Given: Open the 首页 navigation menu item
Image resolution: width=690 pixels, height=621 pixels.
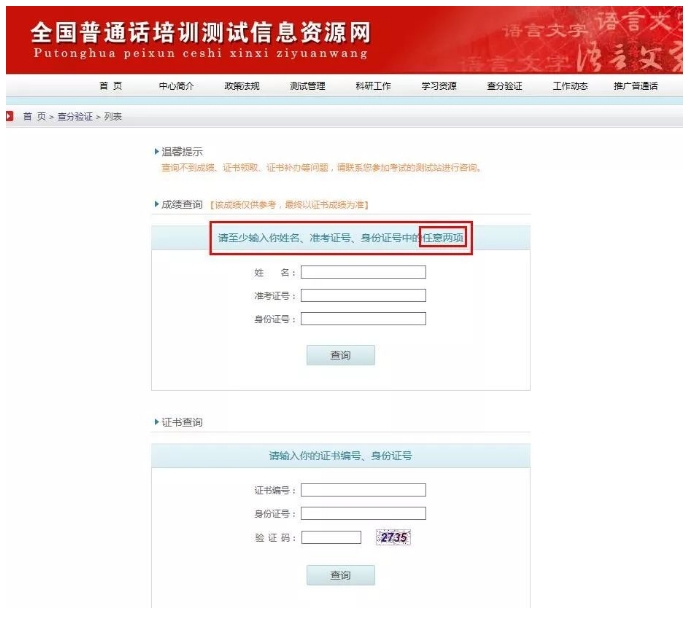Looking at the screenshot, I should (x=110, y=87).
